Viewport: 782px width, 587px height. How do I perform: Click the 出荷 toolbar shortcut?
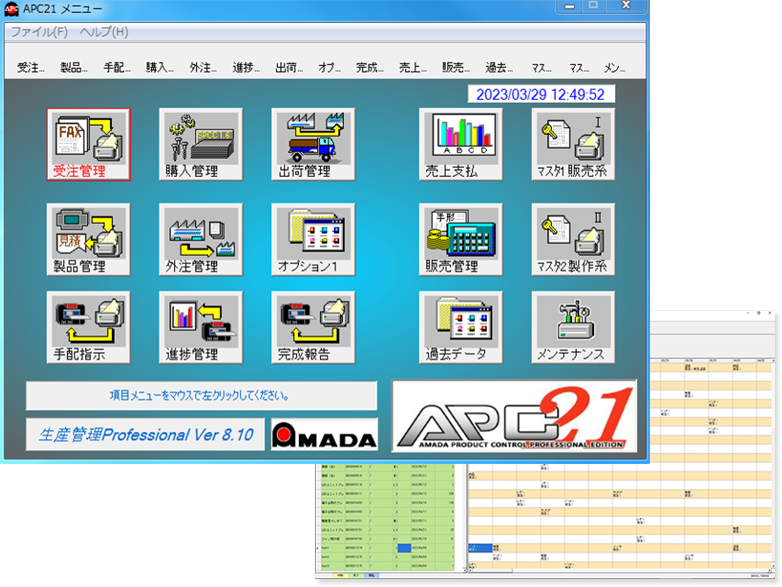pos(289,68)
